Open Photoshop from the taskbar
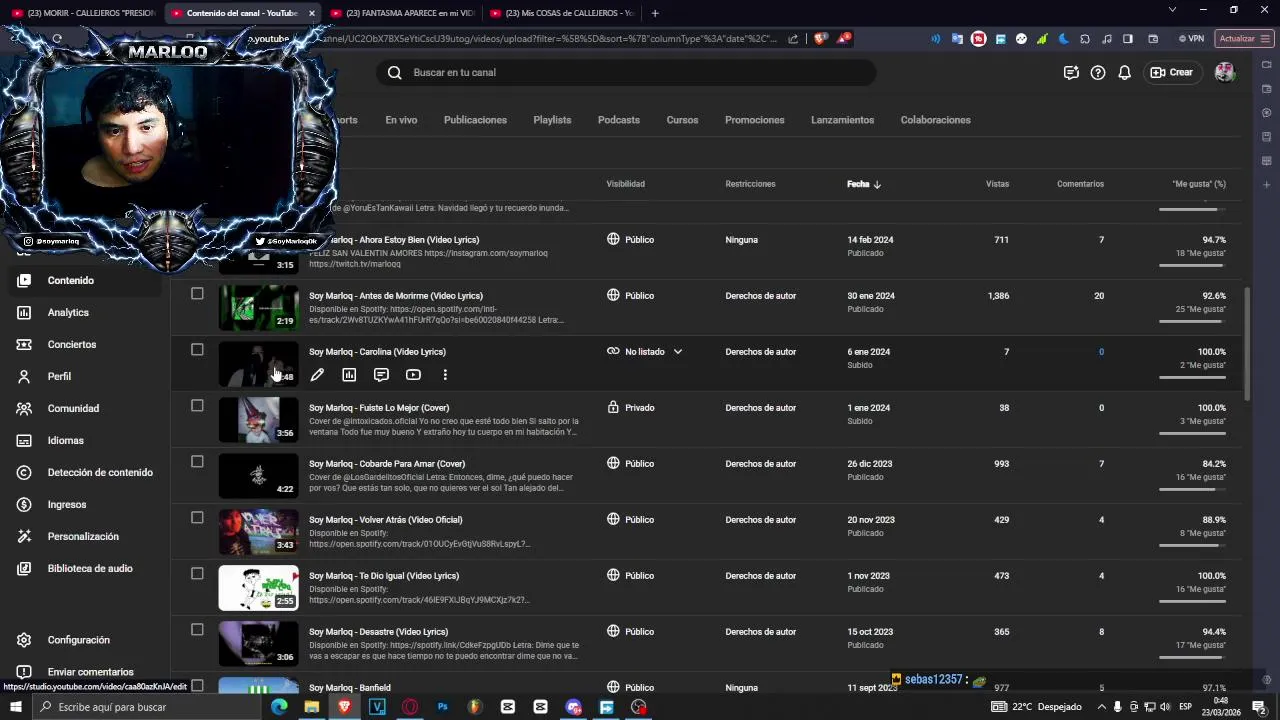 [442, 707]
